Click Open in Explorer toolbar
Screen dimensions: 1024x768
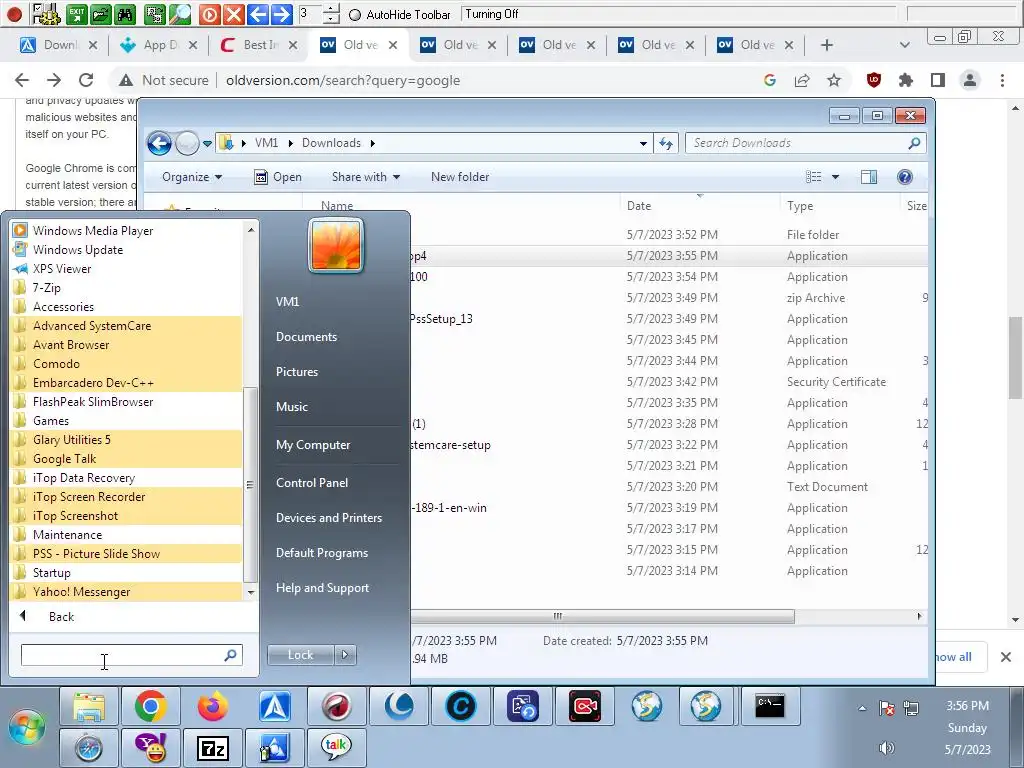278,177
